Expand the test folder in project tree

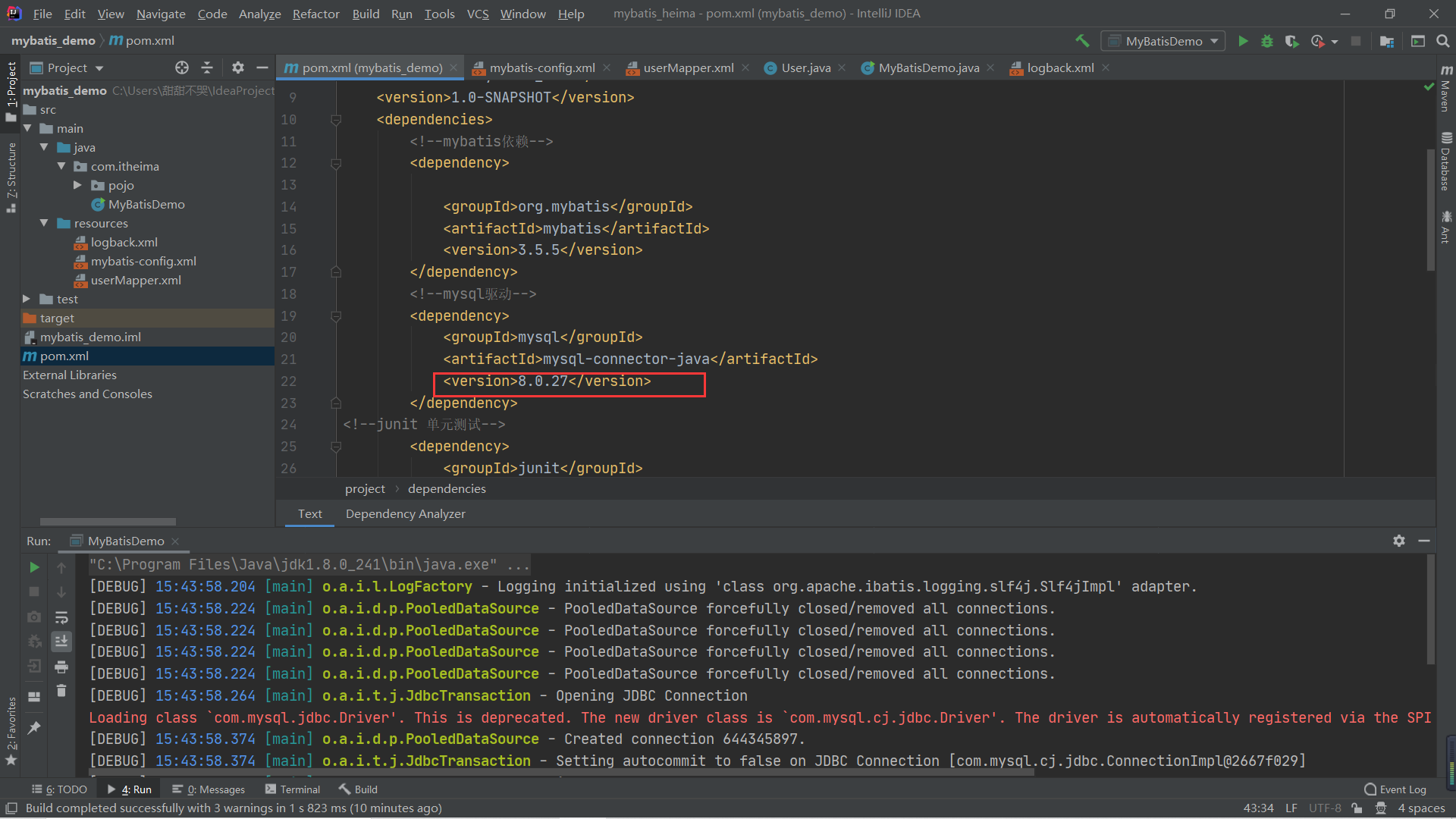[x=27, y=299]
